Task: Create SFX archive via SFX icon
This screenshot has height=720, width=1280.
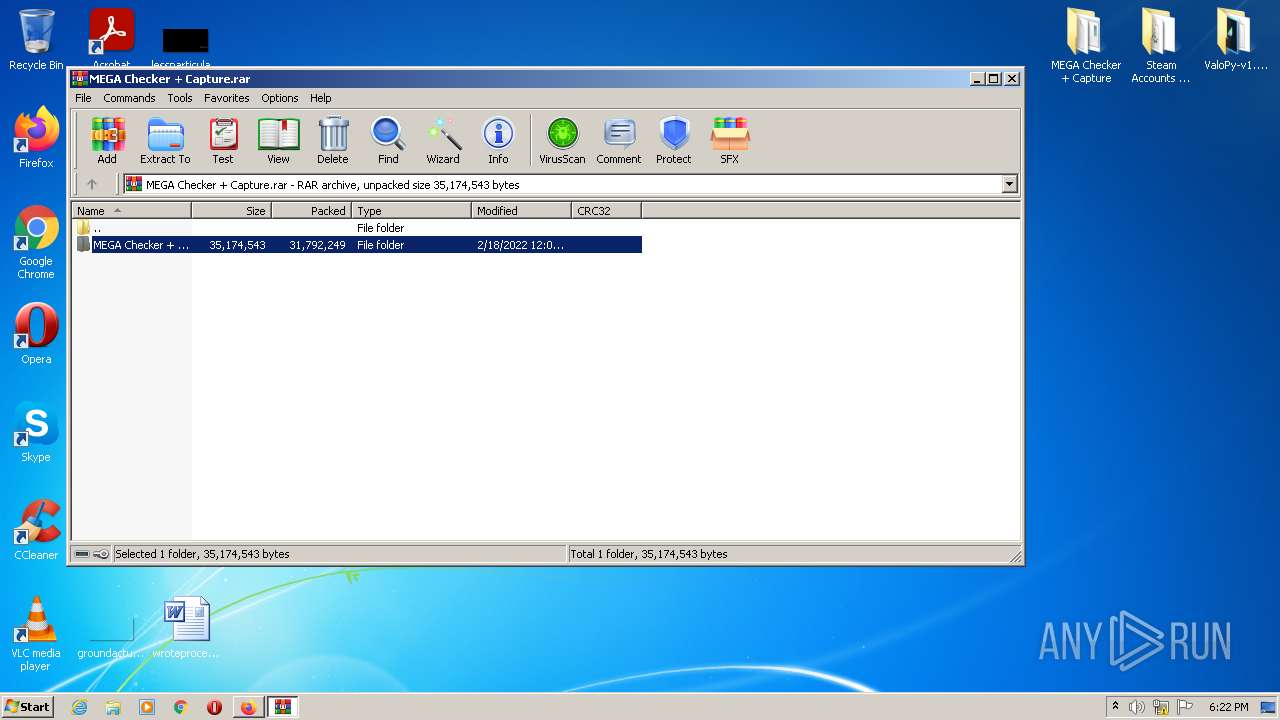Action: pyautogui.click(x=730, y=141)
